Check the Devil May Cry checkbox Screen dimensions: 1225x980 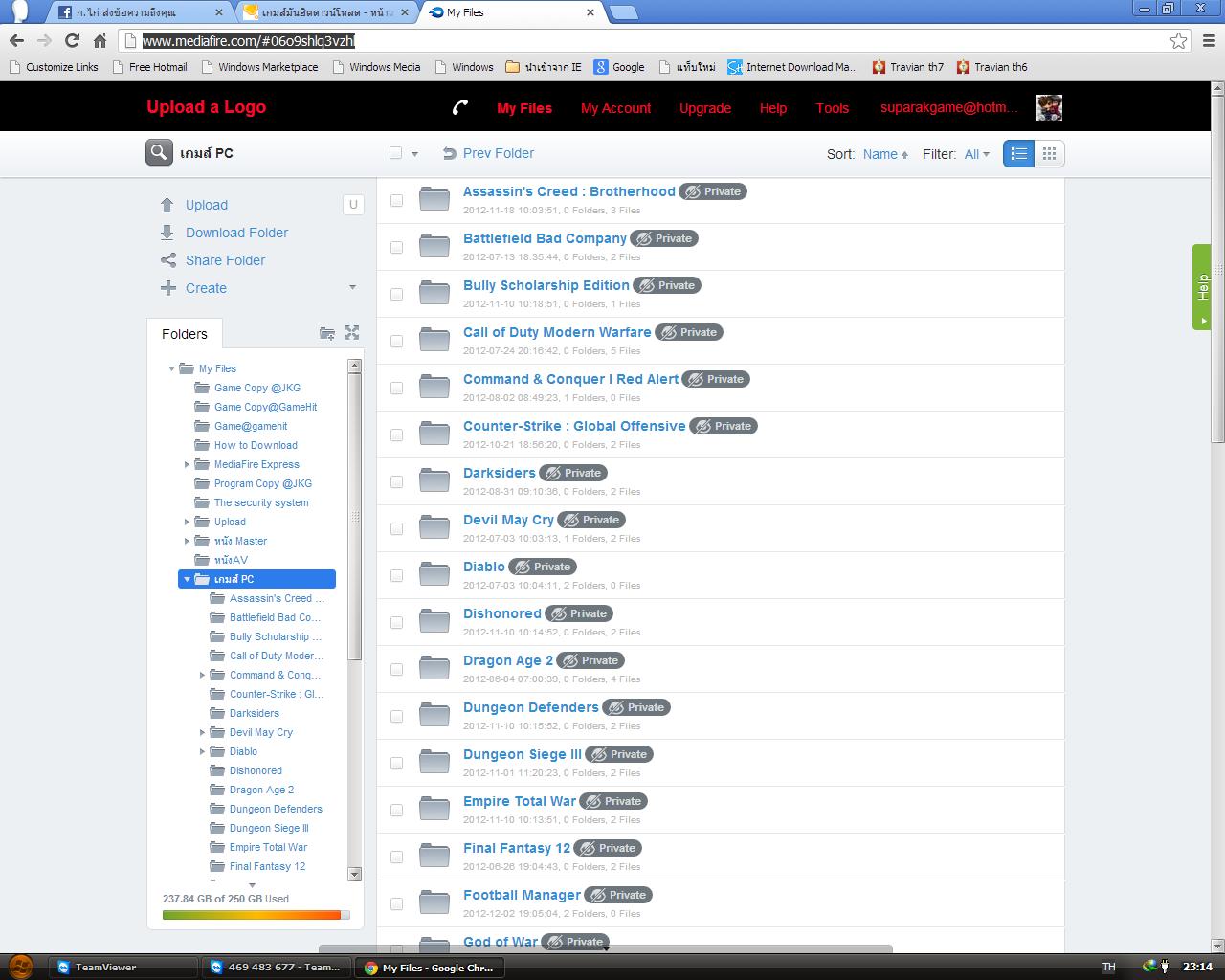pos(396,528)
